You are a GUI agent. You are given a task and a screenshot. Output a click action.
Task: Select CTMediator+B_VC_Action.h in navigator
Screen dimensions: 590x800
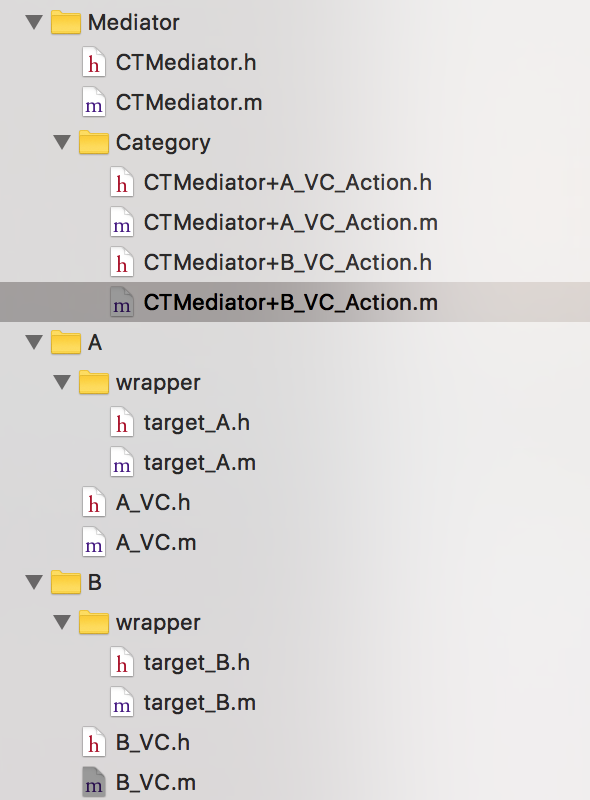coord(287,263)
